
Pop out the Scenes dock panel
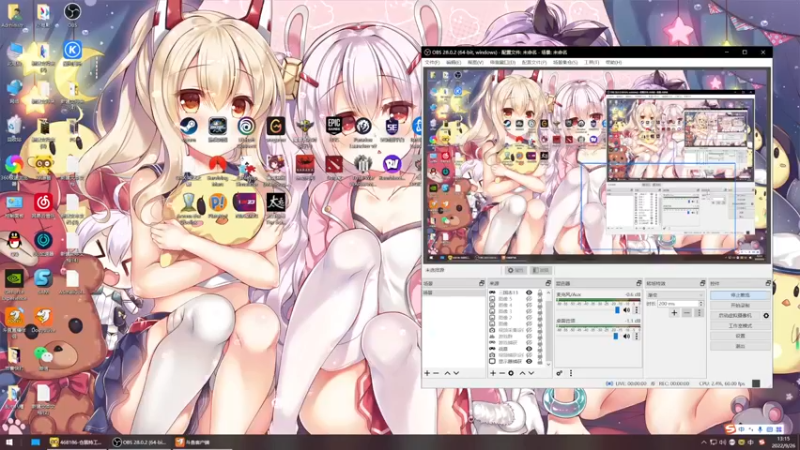click(x=481, y=283)
